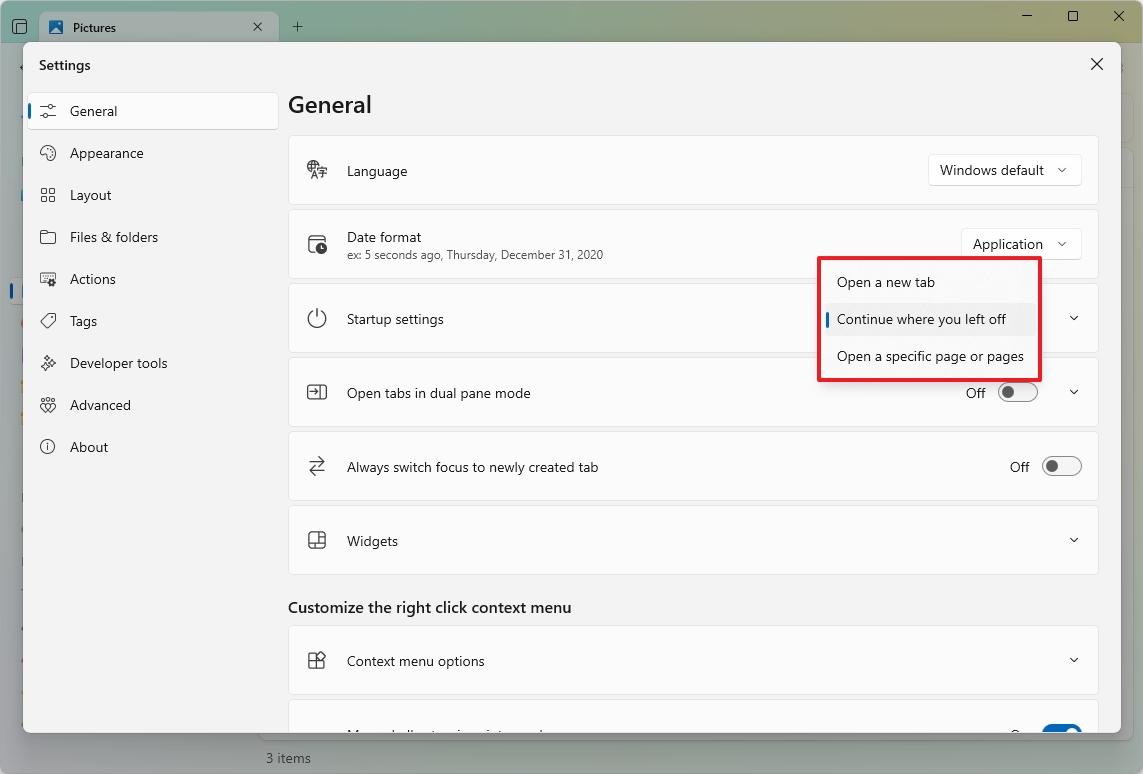
Task: Open the Language dropdown
Action: click(1004, 170)
